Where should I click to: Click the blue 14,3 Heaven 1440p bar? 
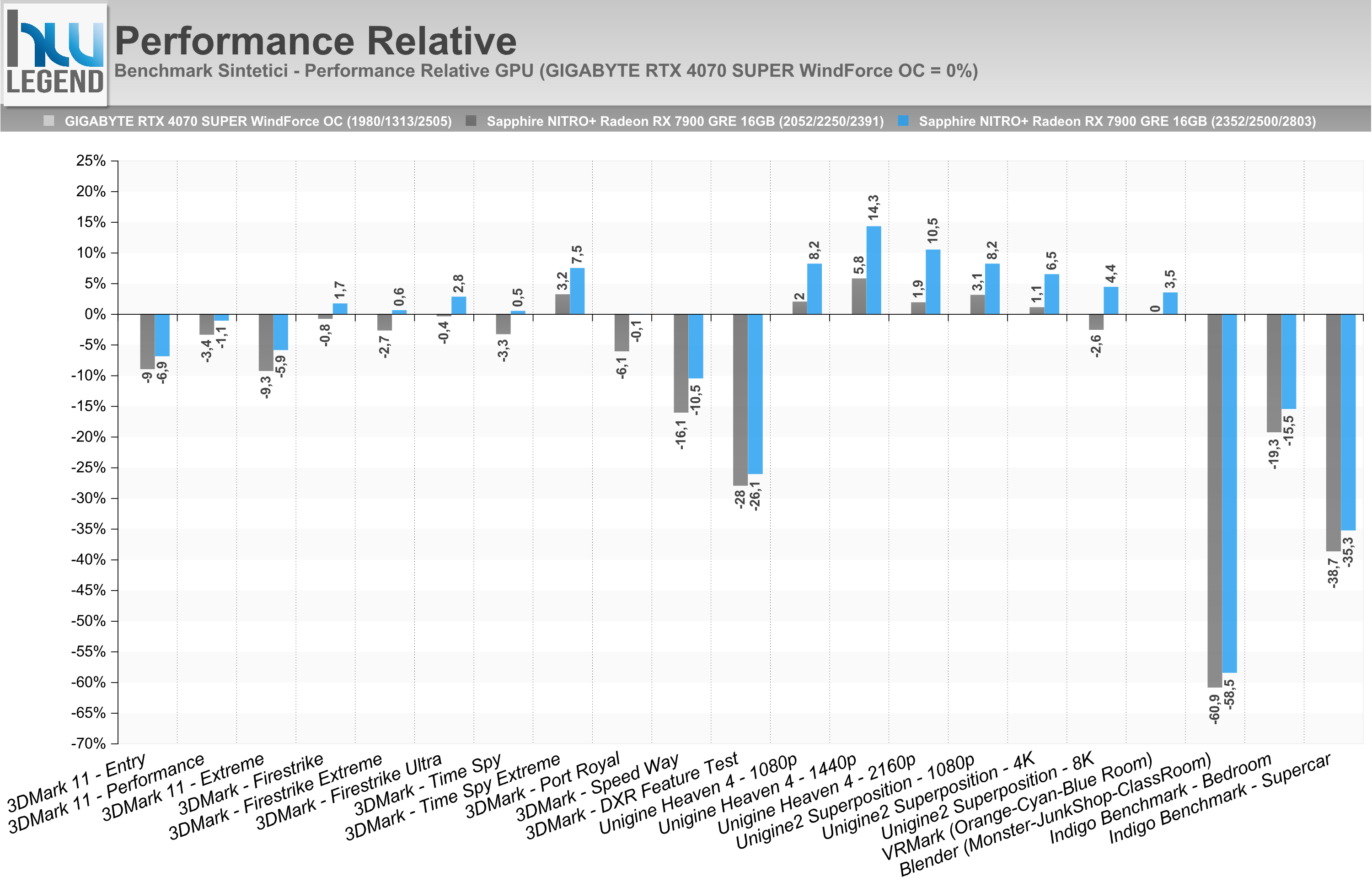(874, 270)
